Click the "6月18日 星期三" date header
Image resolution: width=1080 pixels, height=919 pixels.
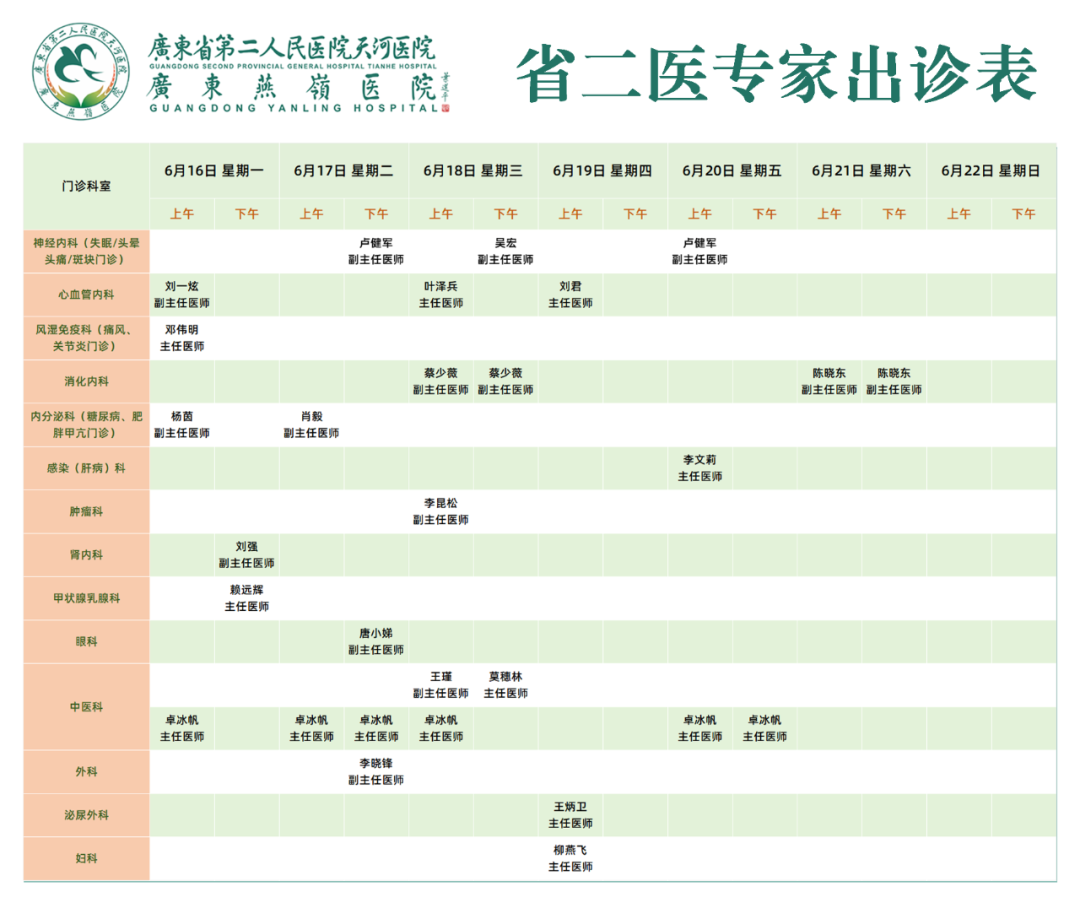click(473, 171)
